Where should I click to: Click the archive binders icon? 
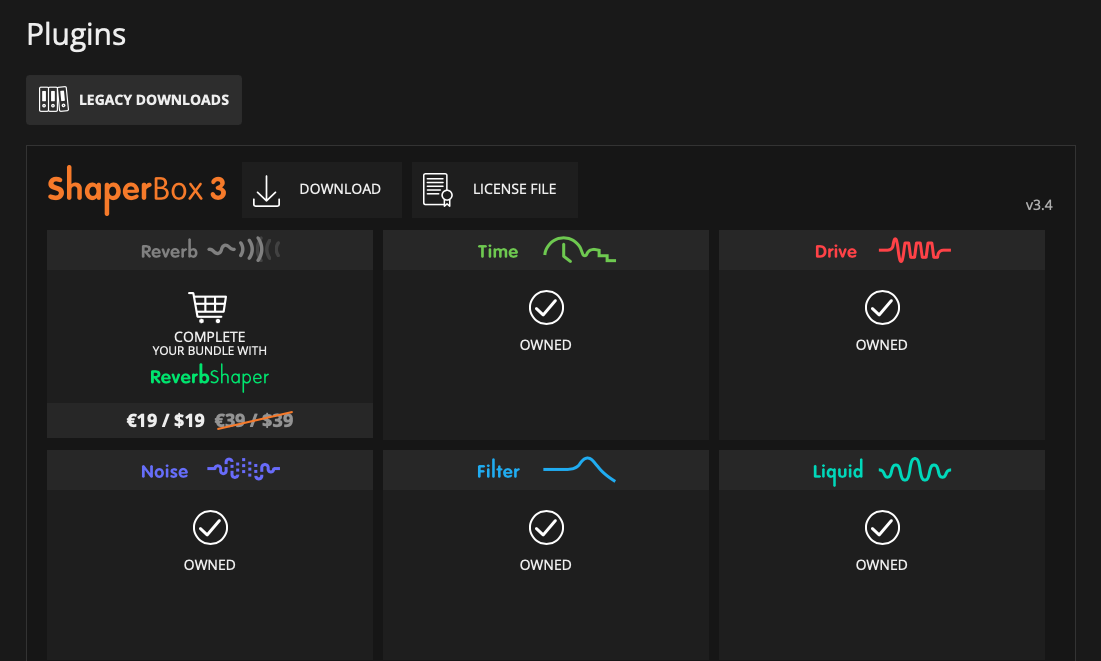point(53,99)
